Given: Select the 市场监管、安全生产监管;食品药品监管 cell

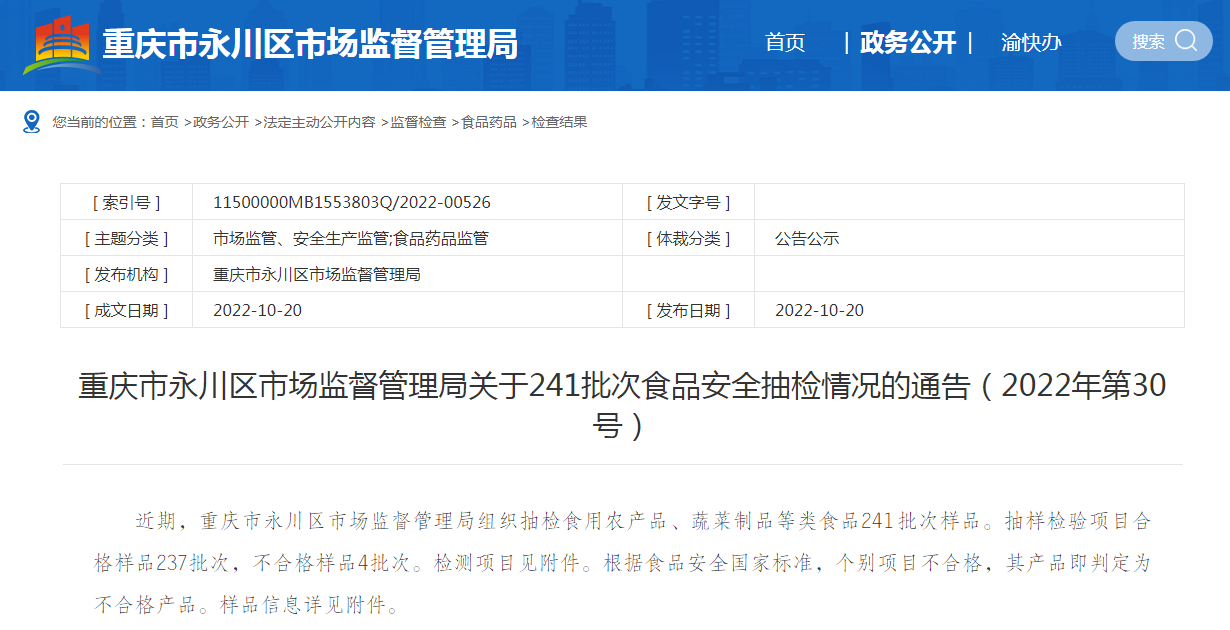Looking at the screenshot, I should (x=351, y=238).
